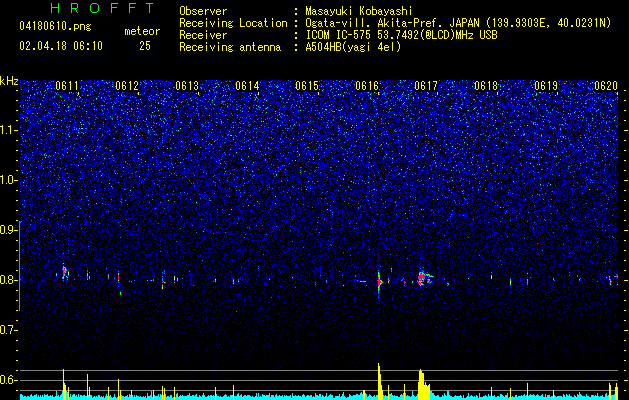This screenshot has width=629, height=400.
Task: Click the 0.9 kHz axis label
Action: tap(9, 230)
